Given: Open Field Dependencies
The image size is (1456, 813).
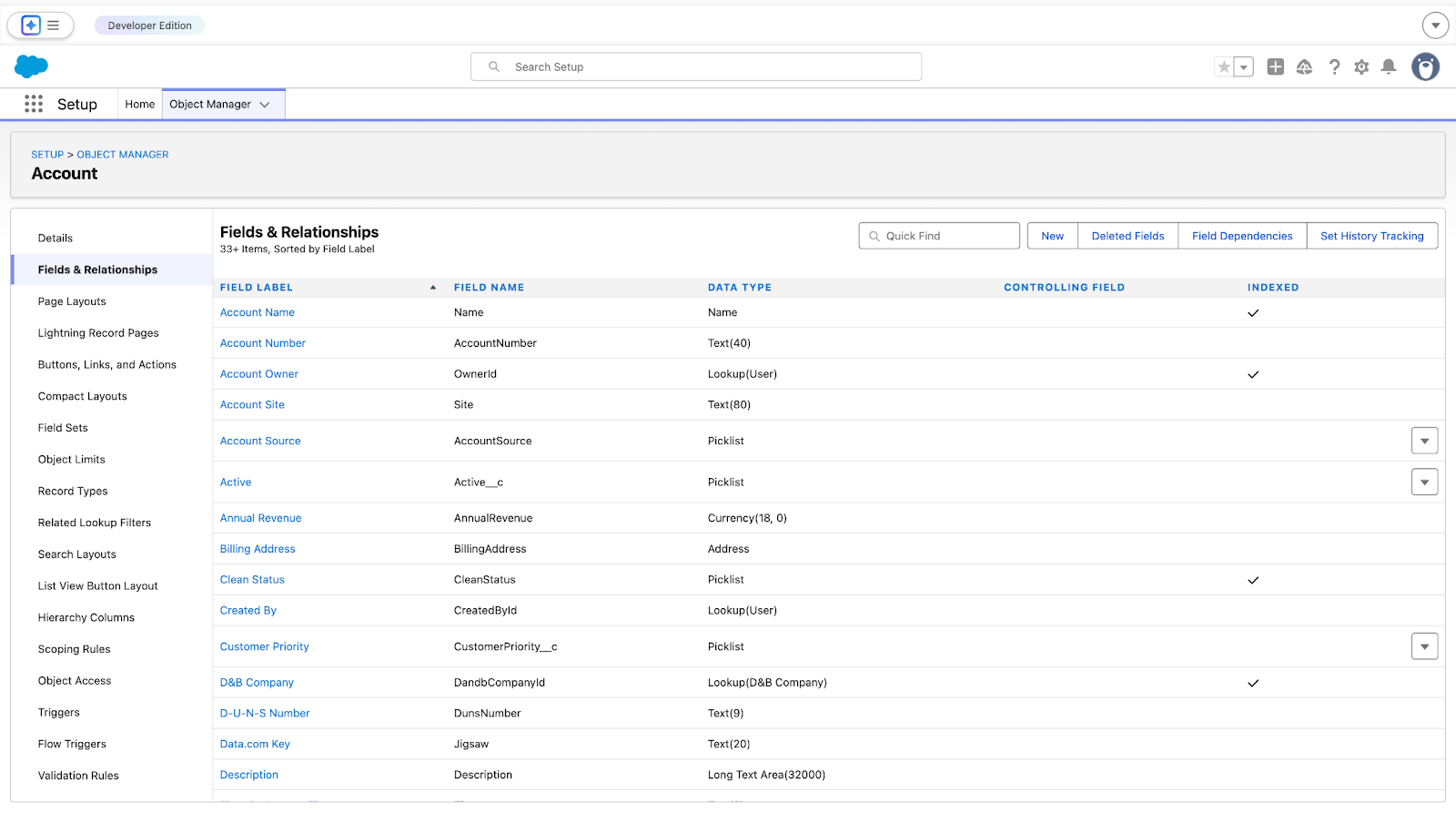Looking at the screenshot, I should coord(1242,236).
